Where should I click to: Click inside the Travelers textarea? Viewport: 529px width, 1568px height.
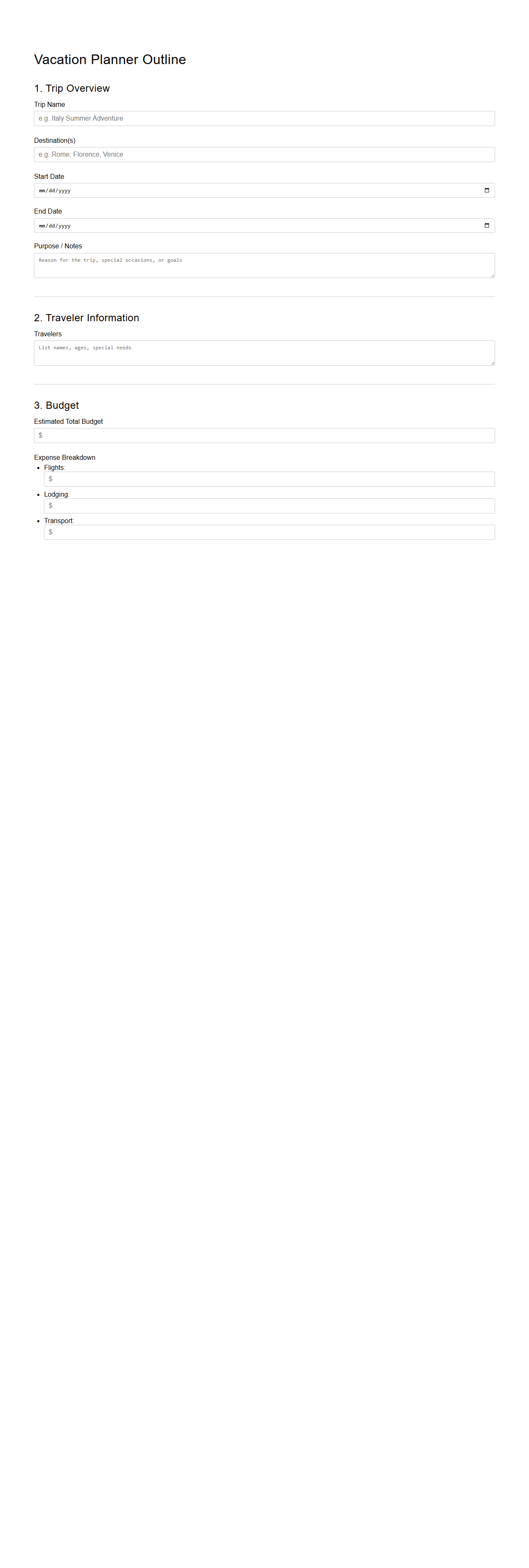(264, 353)
